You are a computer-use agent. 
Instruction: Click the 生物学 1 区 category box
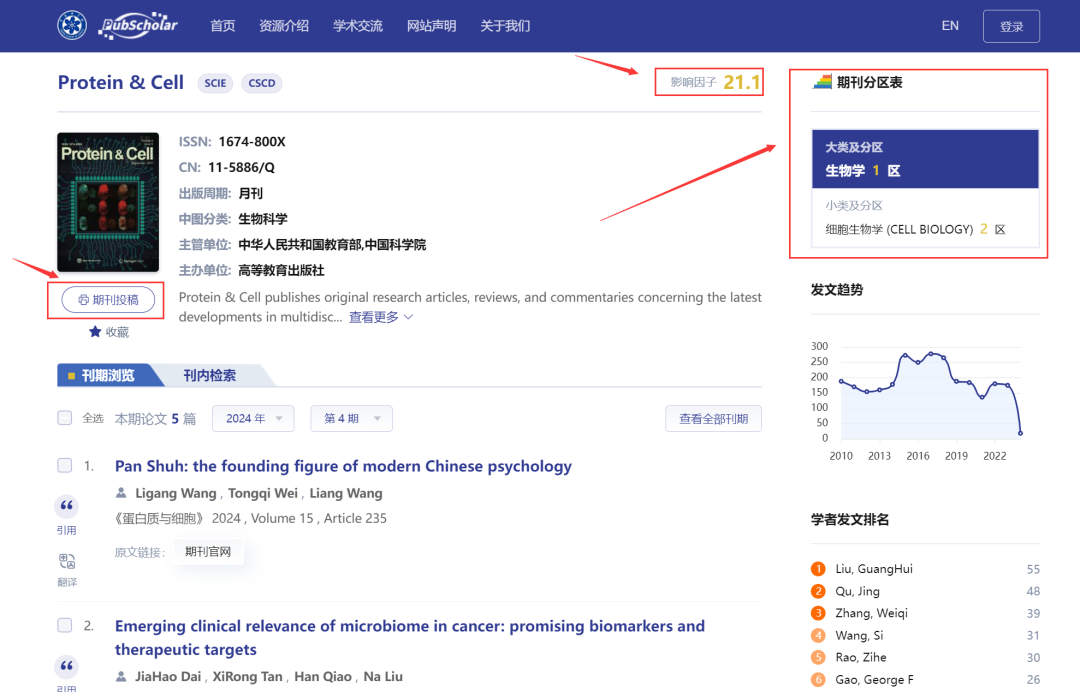pyautogui.click(x=925, y=159)
